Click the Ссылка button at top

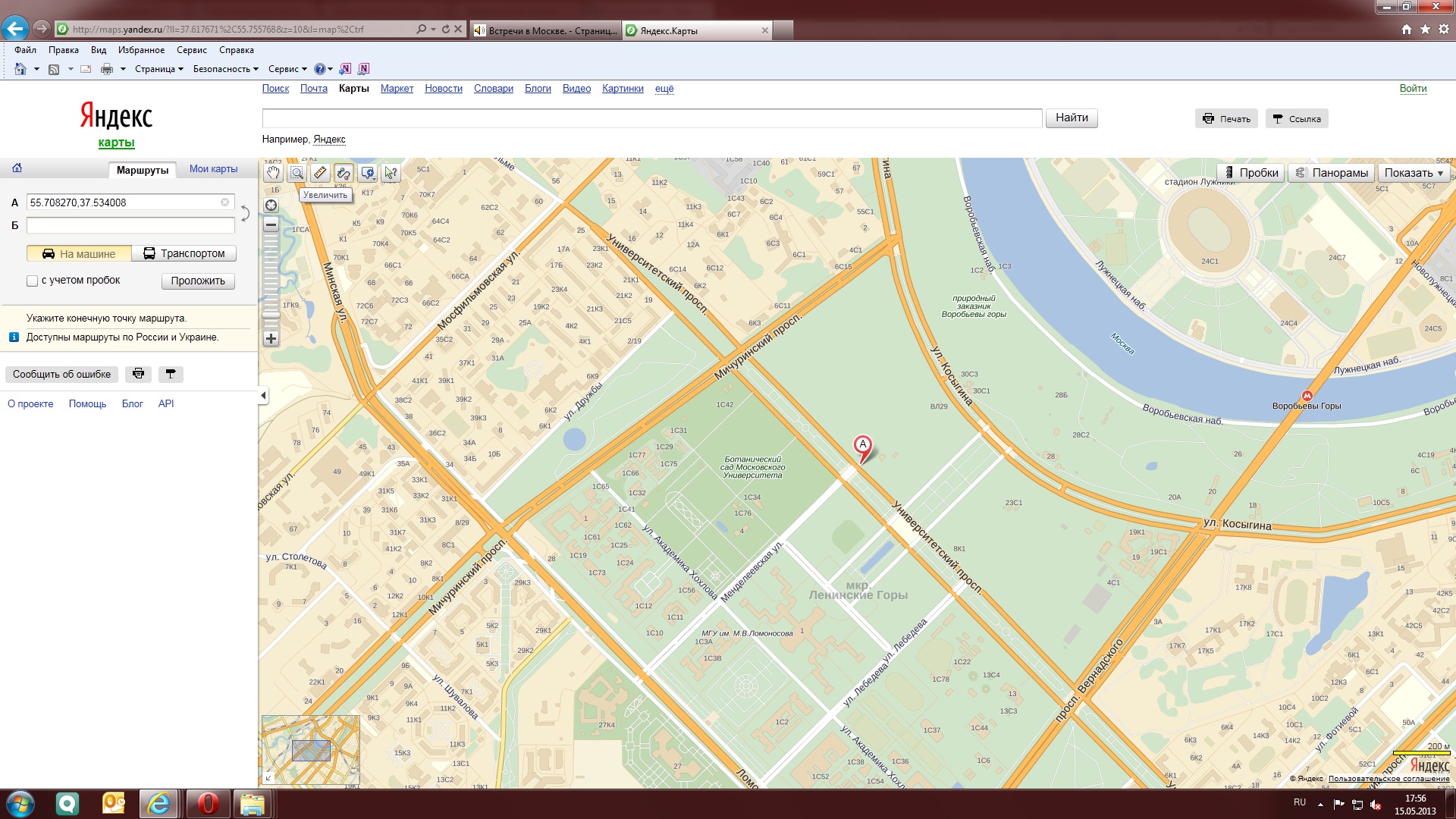point(1297,118)
